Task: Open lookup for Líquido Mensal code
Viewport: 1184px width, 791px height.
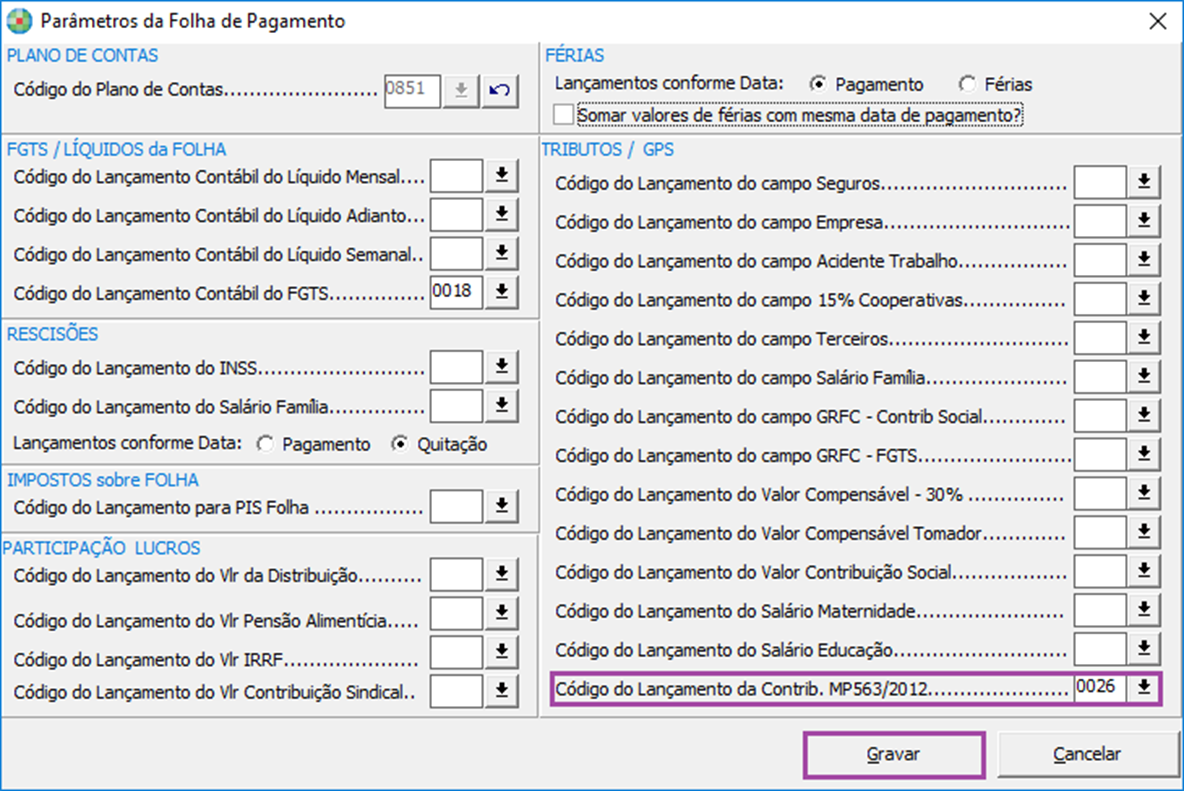Action: [x=501, y=176]
